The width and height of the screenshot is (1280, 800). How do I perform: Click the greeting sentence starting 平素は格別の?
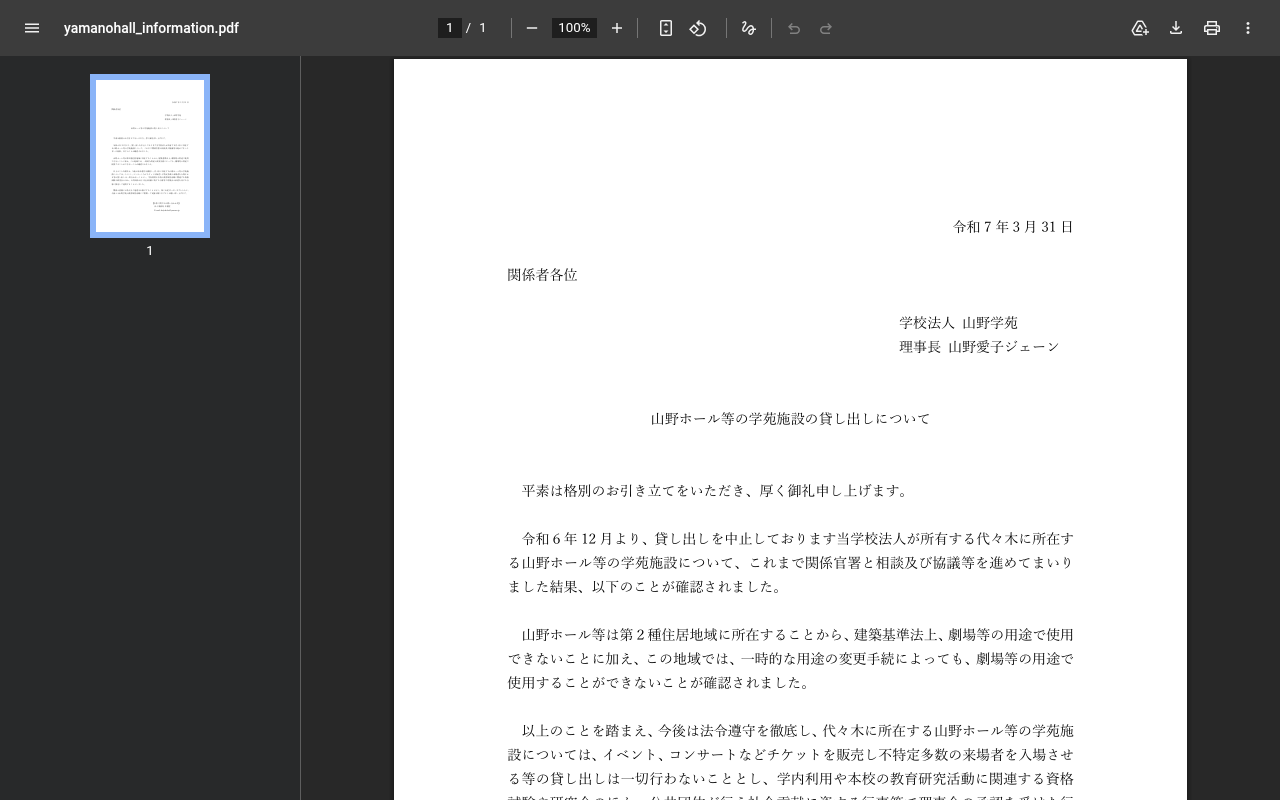point(715,491)
